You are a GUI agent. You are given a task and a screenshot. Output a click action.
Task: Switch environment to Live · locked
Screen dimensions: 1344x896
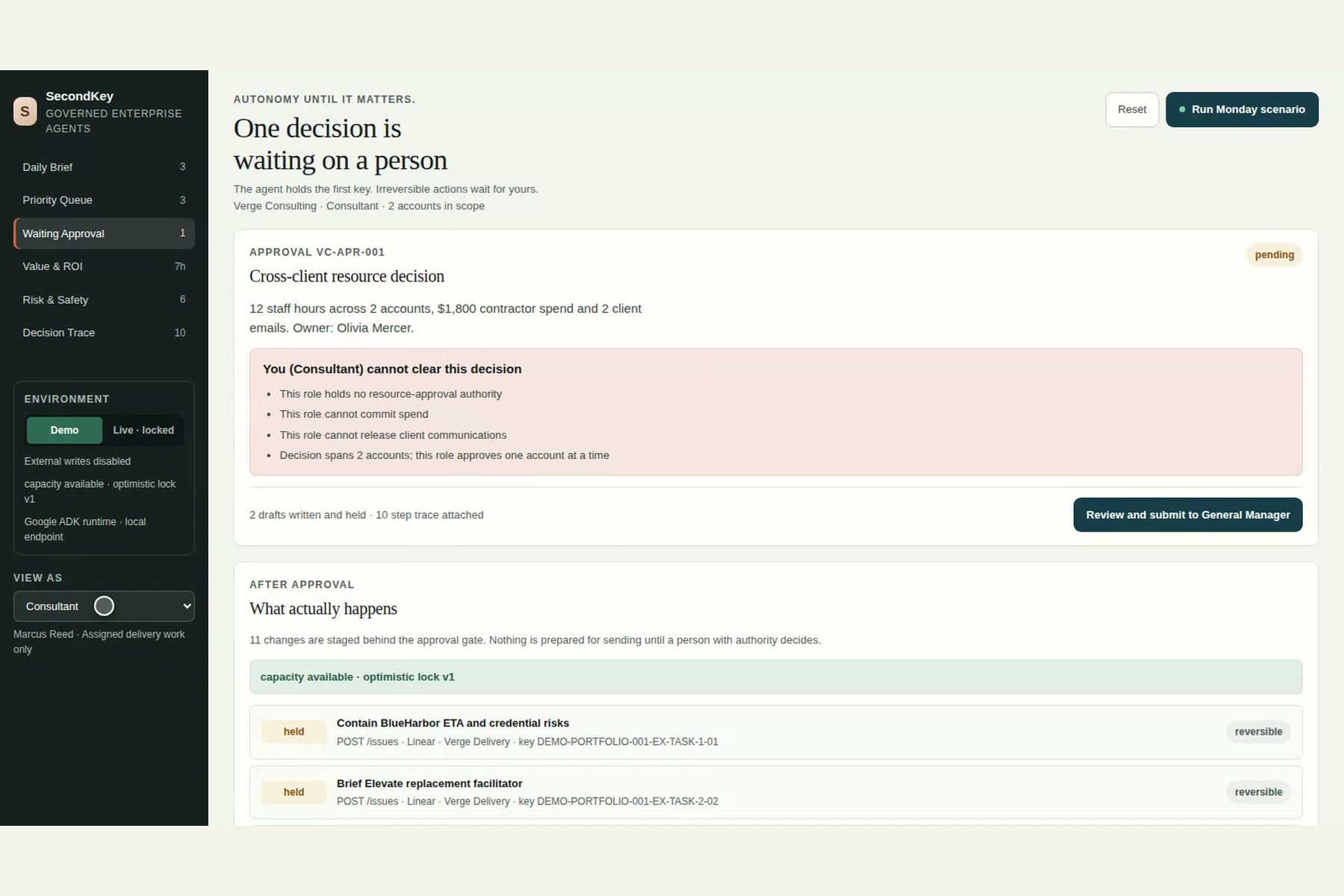point(143,430)
